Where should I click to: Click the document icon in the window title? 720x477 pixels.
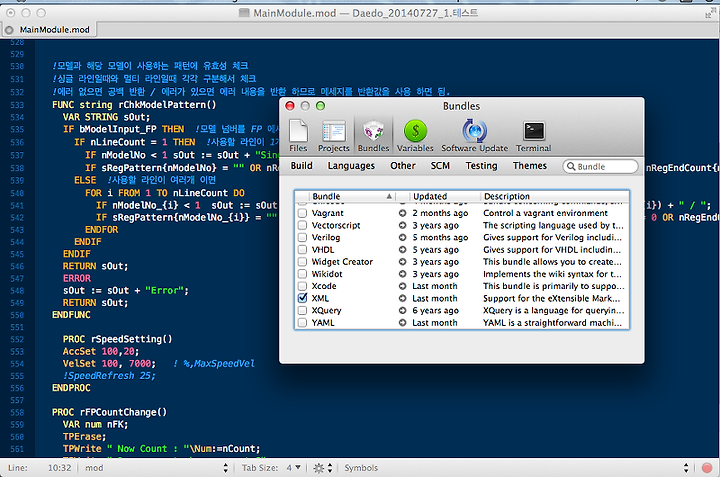pos(244,13)
